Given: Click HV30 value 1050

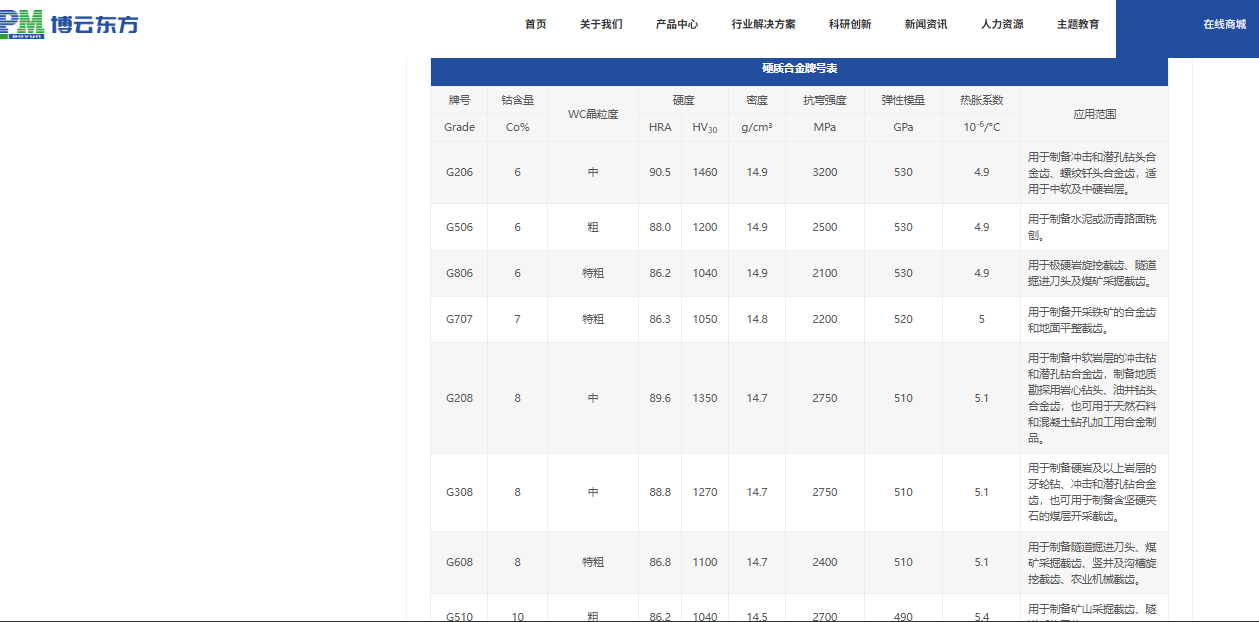Looking at the screenshot, I should [705, 319].
